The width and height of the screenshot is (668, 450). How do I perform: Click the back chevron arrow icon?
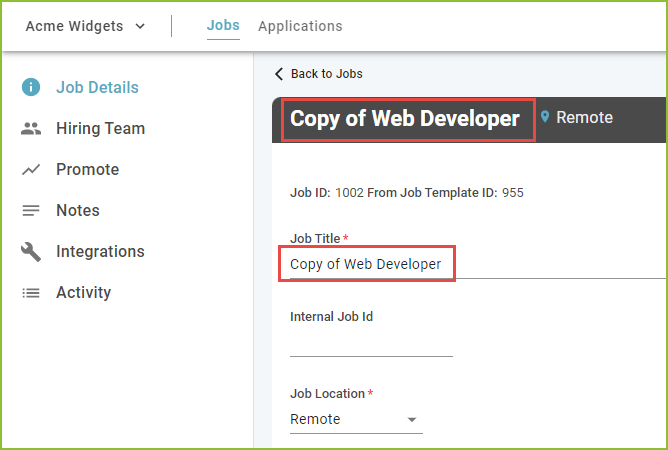279,74
